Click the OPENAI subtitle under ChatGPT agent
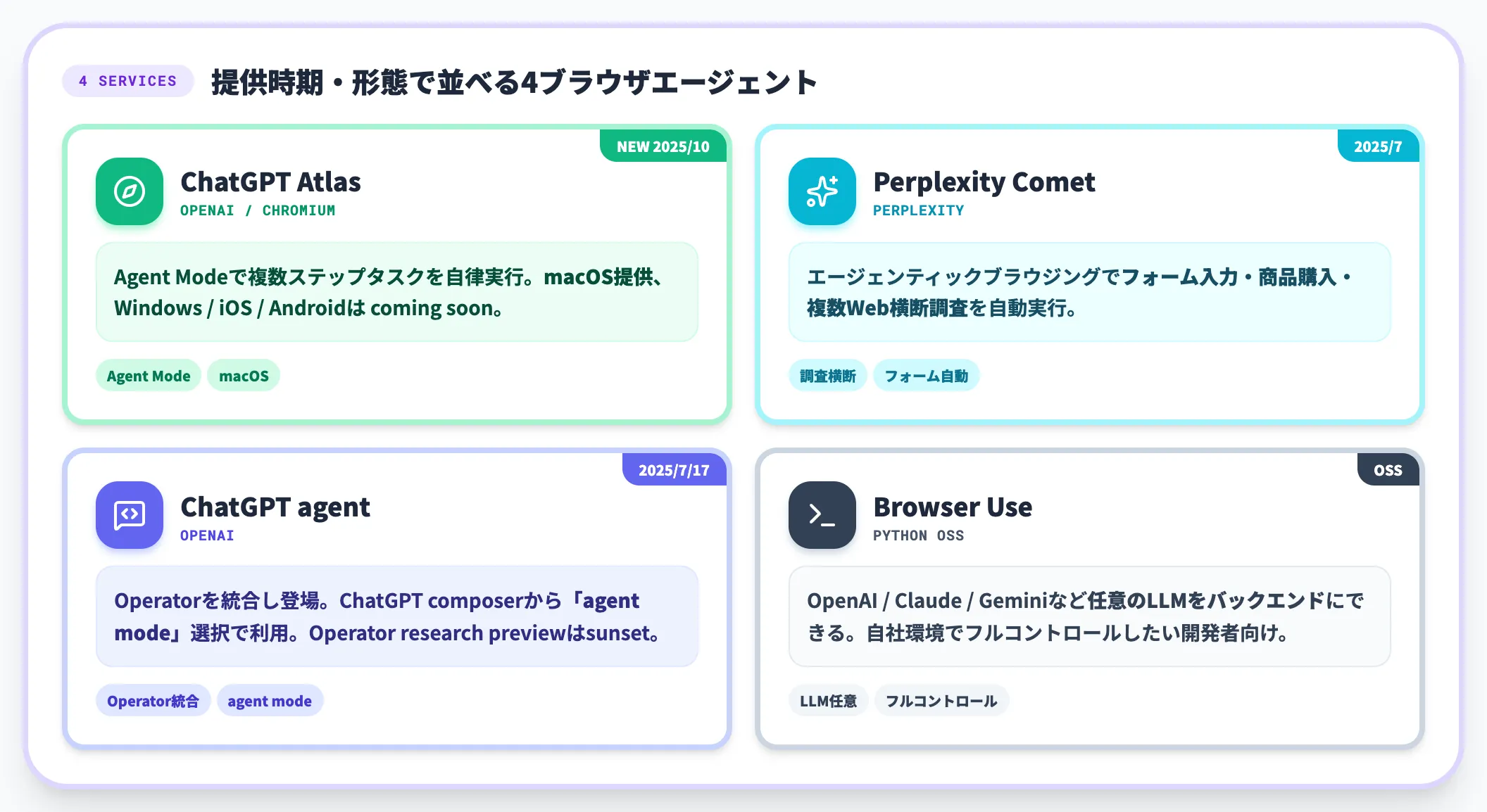This screenshot has width=1487, height=812. point(207,535)
